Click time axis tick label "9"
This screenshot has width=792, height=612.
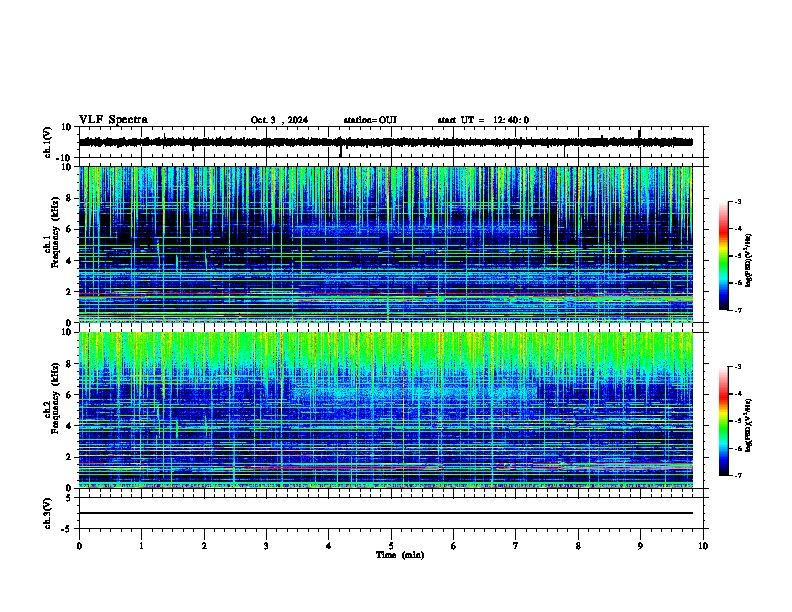[x=640, y=546]
